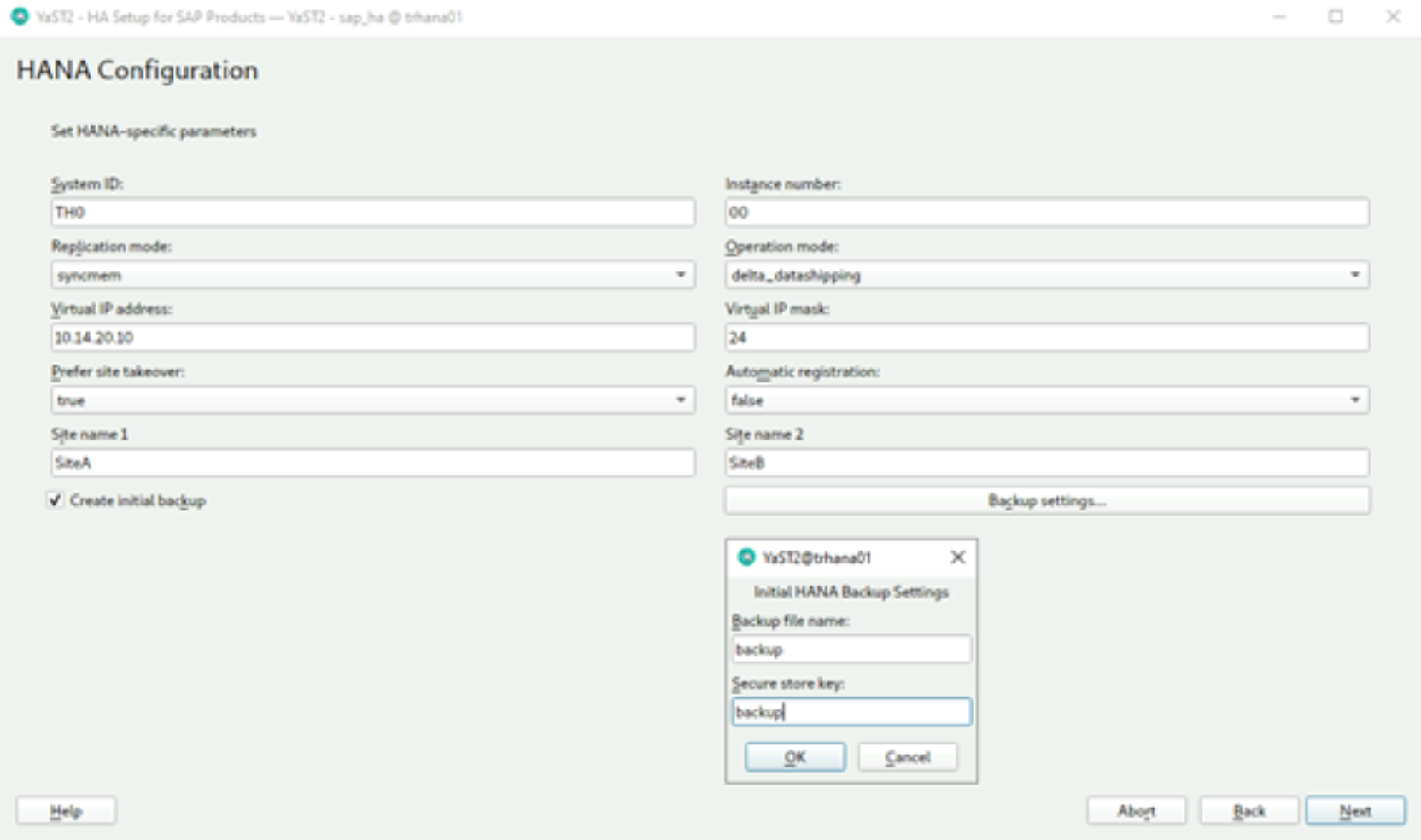
Task: Click the Site name 1 field
Action: (x=372, y=463)
